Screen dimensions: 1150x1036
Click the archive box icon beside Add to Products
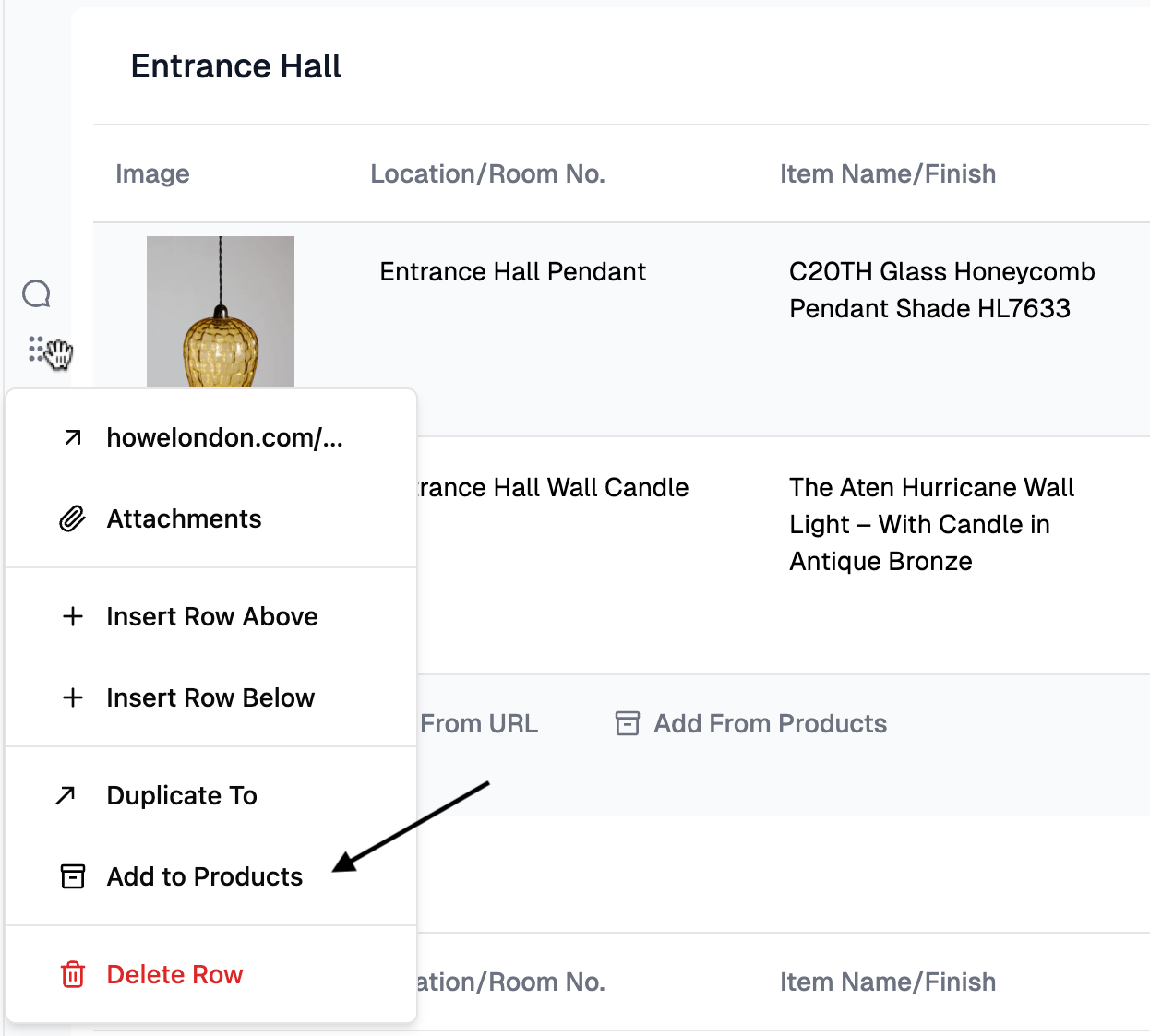point(72,876)
